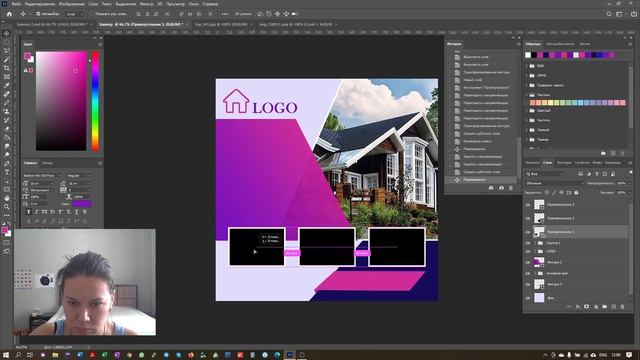Open the Файл menu
Image resolution: width=640 pixels, height=360 pixels.
pos(16,4)
